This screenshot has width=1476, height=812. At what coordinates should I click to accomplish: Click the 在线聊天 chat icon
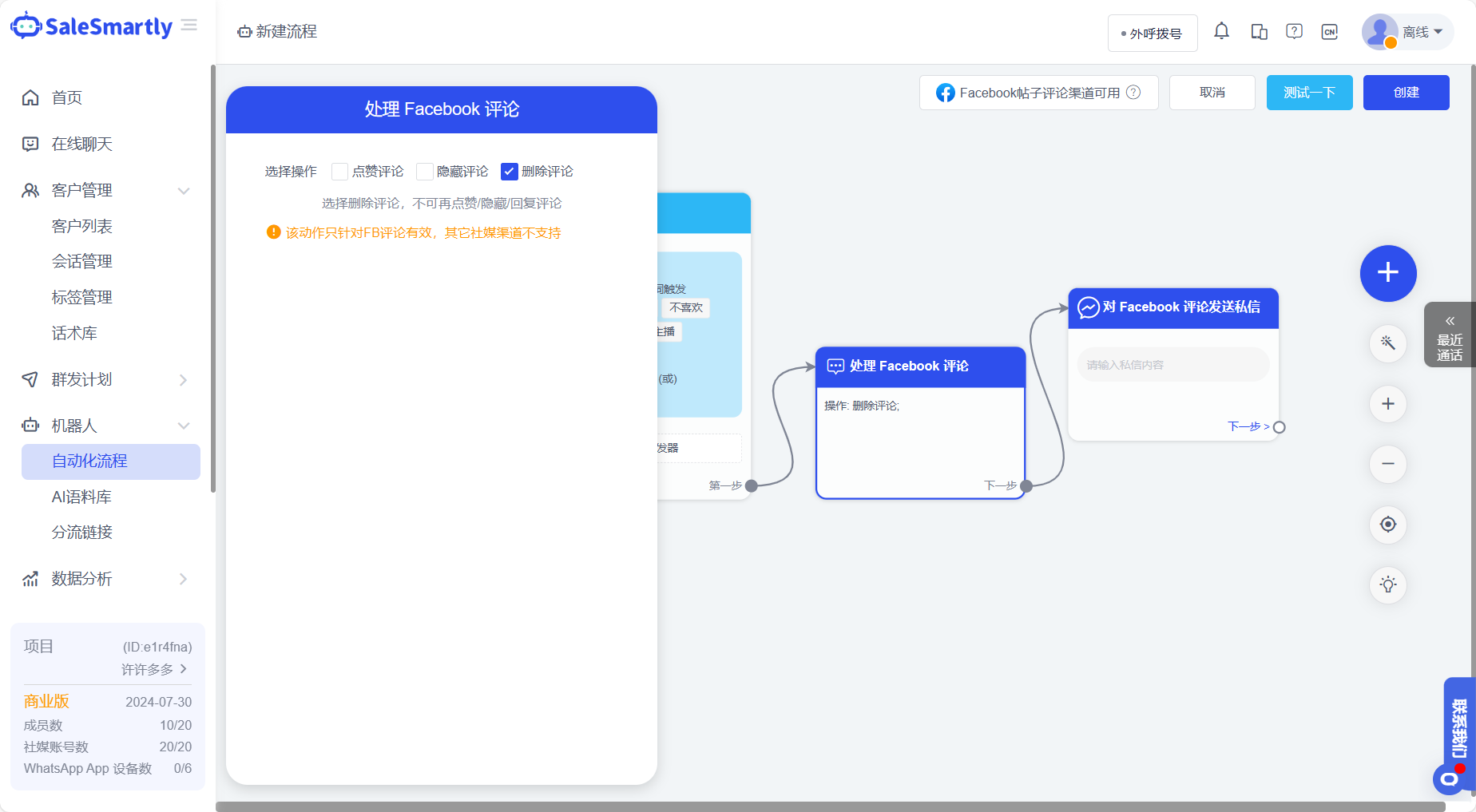30,144
